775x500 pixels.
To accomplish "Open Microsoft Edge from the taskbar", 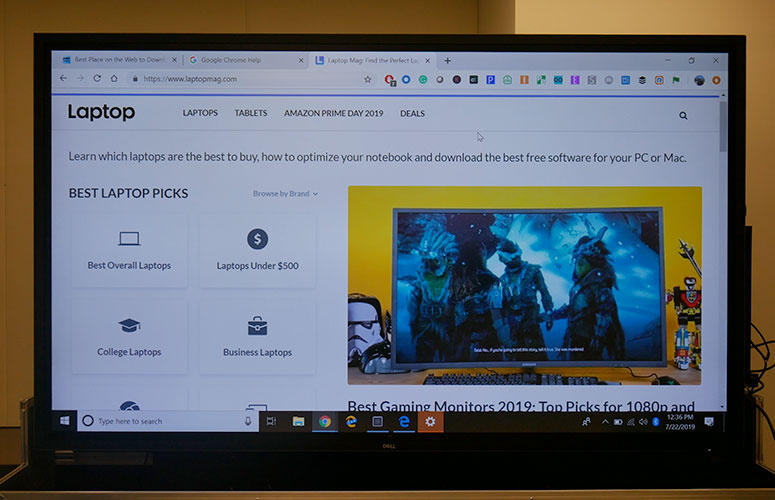I will pyautogui.click(x=404, y=421).
